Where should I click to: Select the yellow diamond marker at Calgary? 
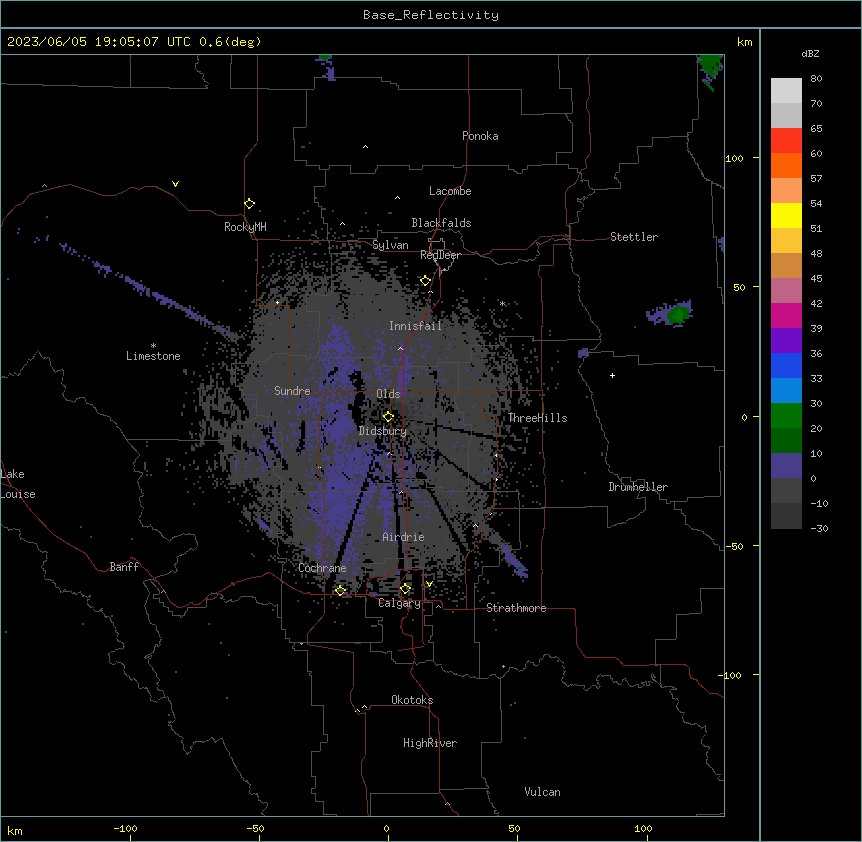tap(405, 589)
